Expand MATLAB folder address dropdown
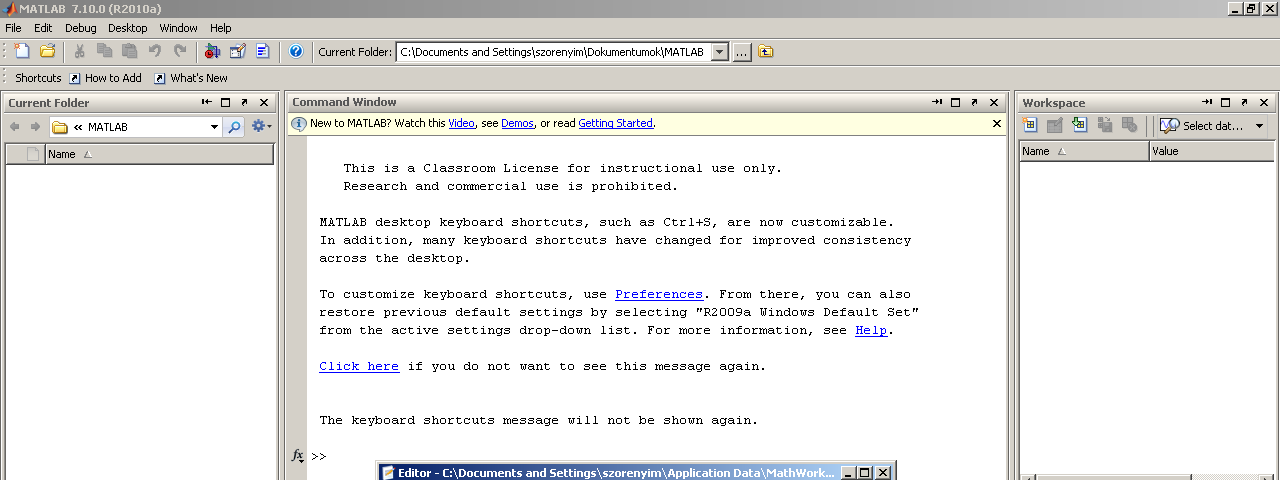This screenshot has width=1280, height=480. click(214, 127)
